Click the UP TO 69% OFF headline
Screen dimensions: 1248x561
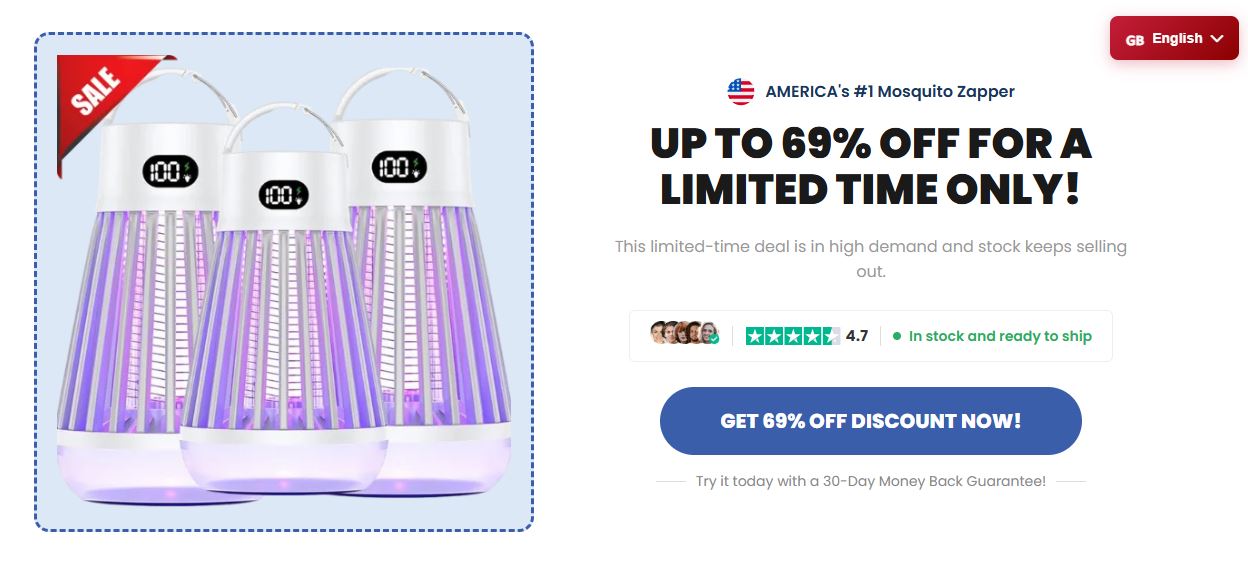pos(870,166)
